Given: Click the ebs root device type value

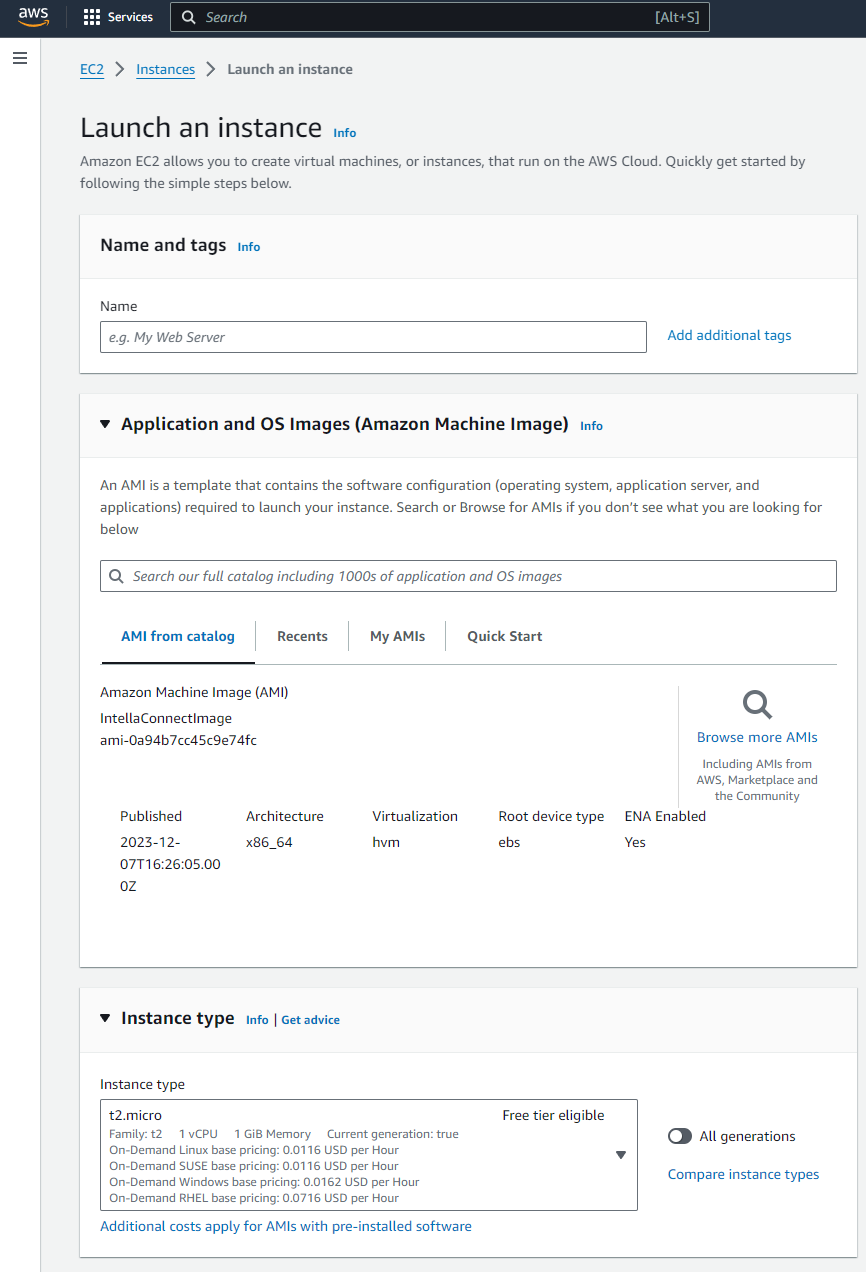Looking at the screenshot, I should [x=509, y=842].
